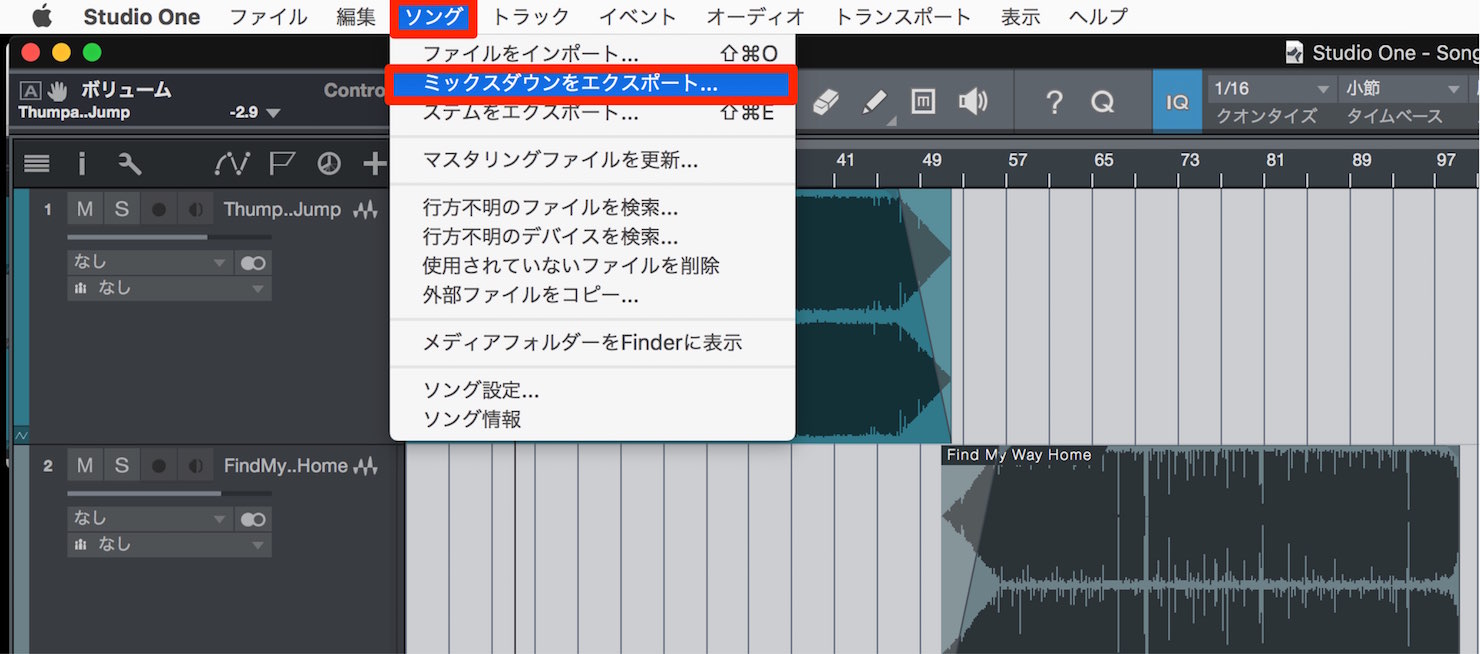Open the tempo track clock icon
1480x654 pixels.
click(x=329, y=164)
